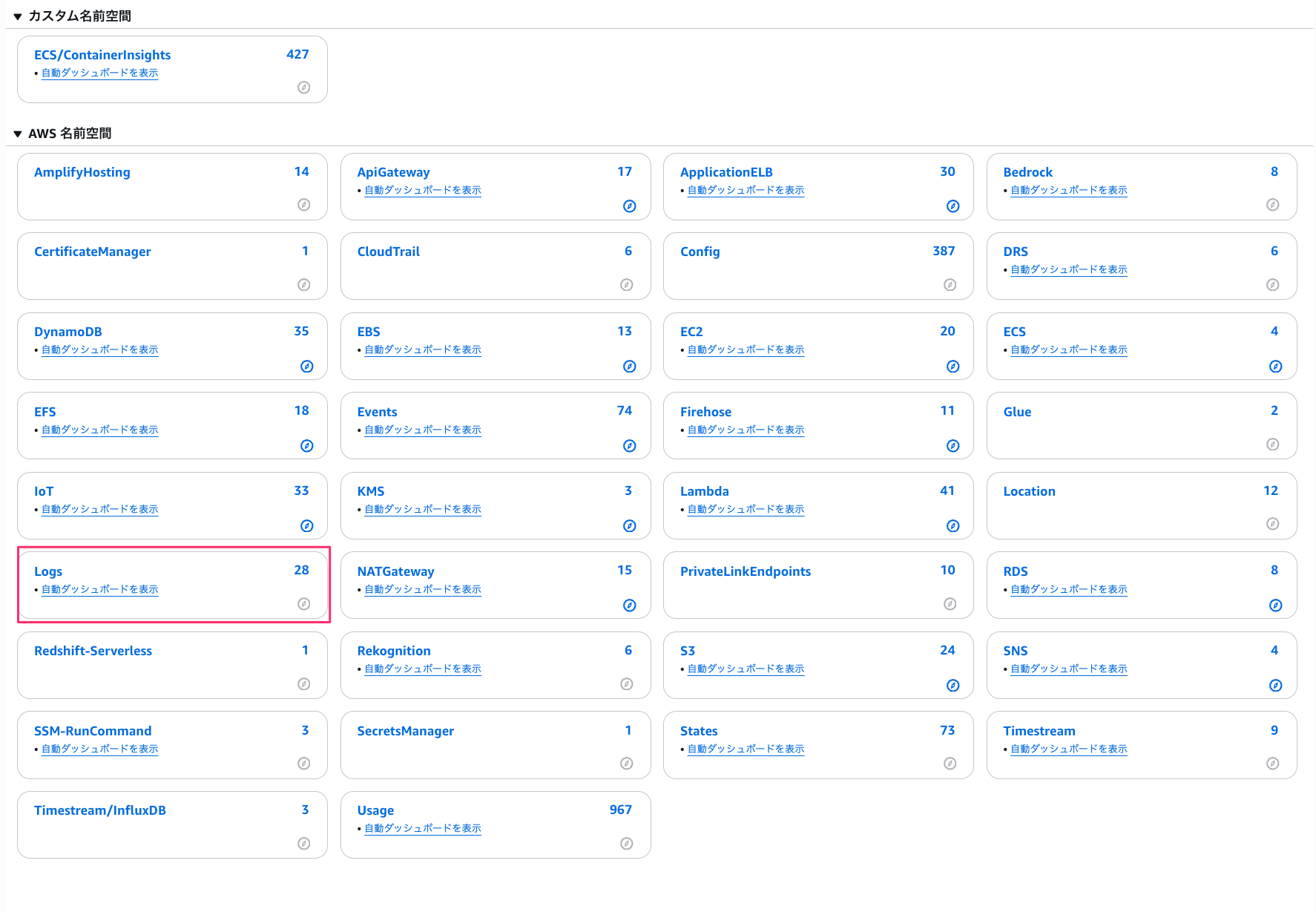The height and width of the screenshot is (912, 1316).
Task: View automatic dashboard link under Rekognition
Action: click(x=423, y=669)
